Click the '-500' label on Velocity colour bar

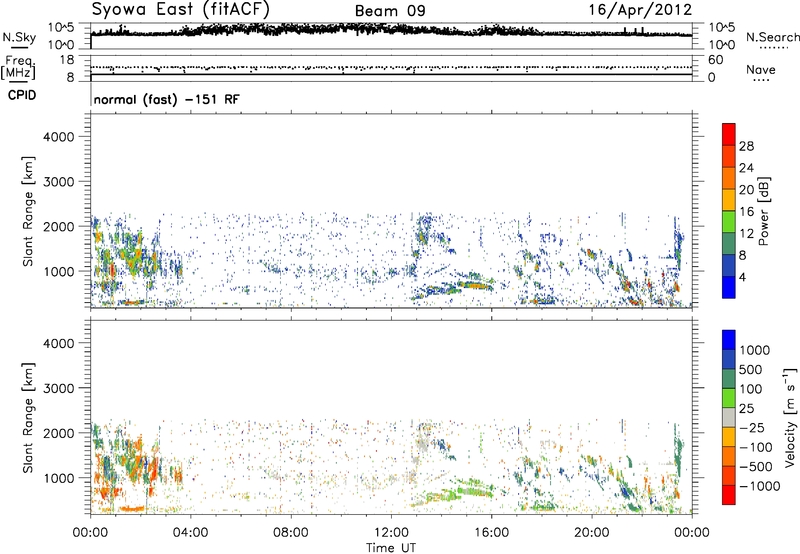click(x=755, y=467)
